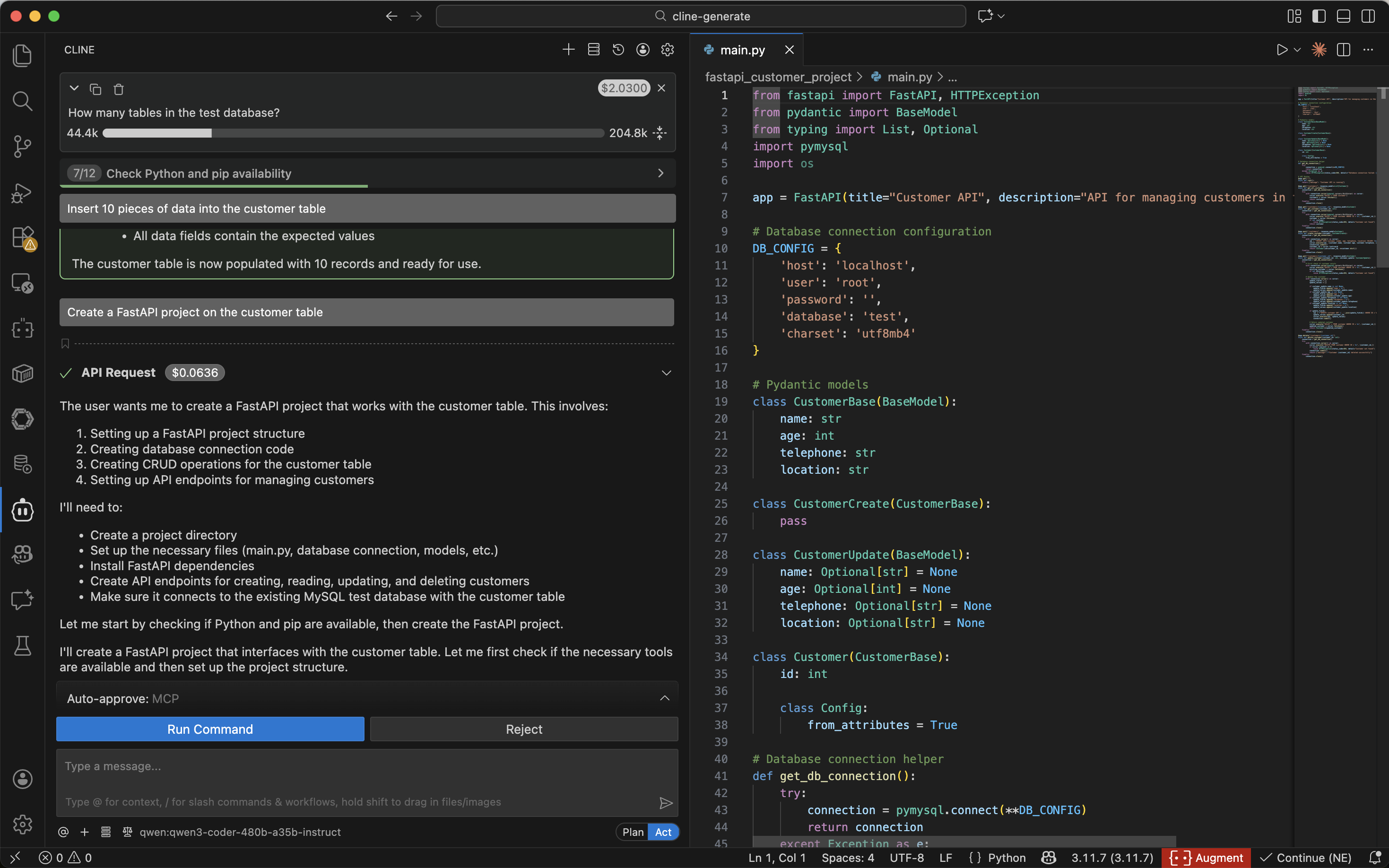Delete the current task with trash icon
The height and width of the screenshot is (868, 1389).
(x=118, y=89)
